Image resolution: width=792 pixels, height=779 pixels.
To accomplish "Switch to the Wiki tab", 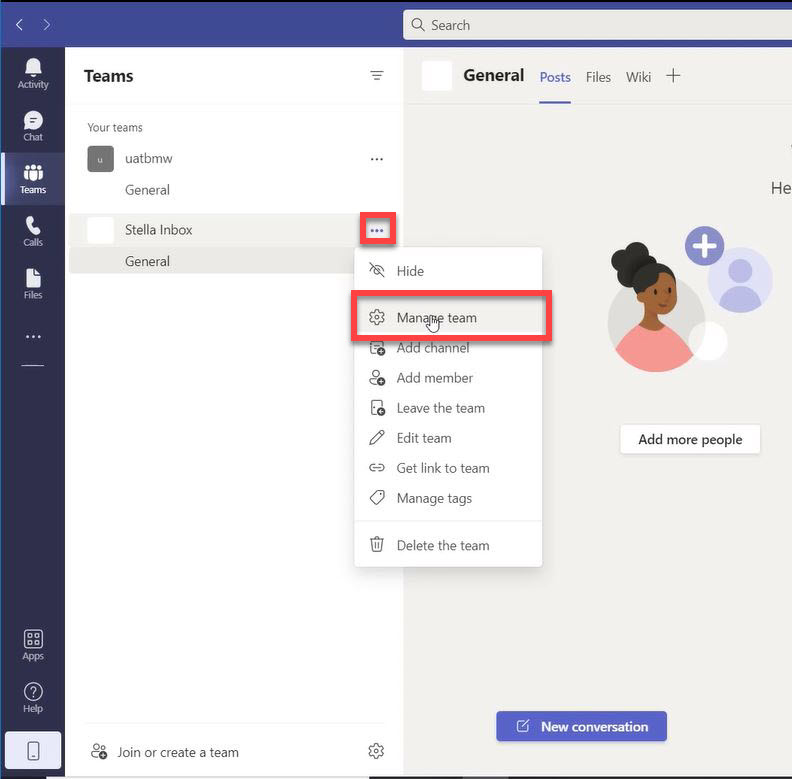I will click(x=638, y=77).
